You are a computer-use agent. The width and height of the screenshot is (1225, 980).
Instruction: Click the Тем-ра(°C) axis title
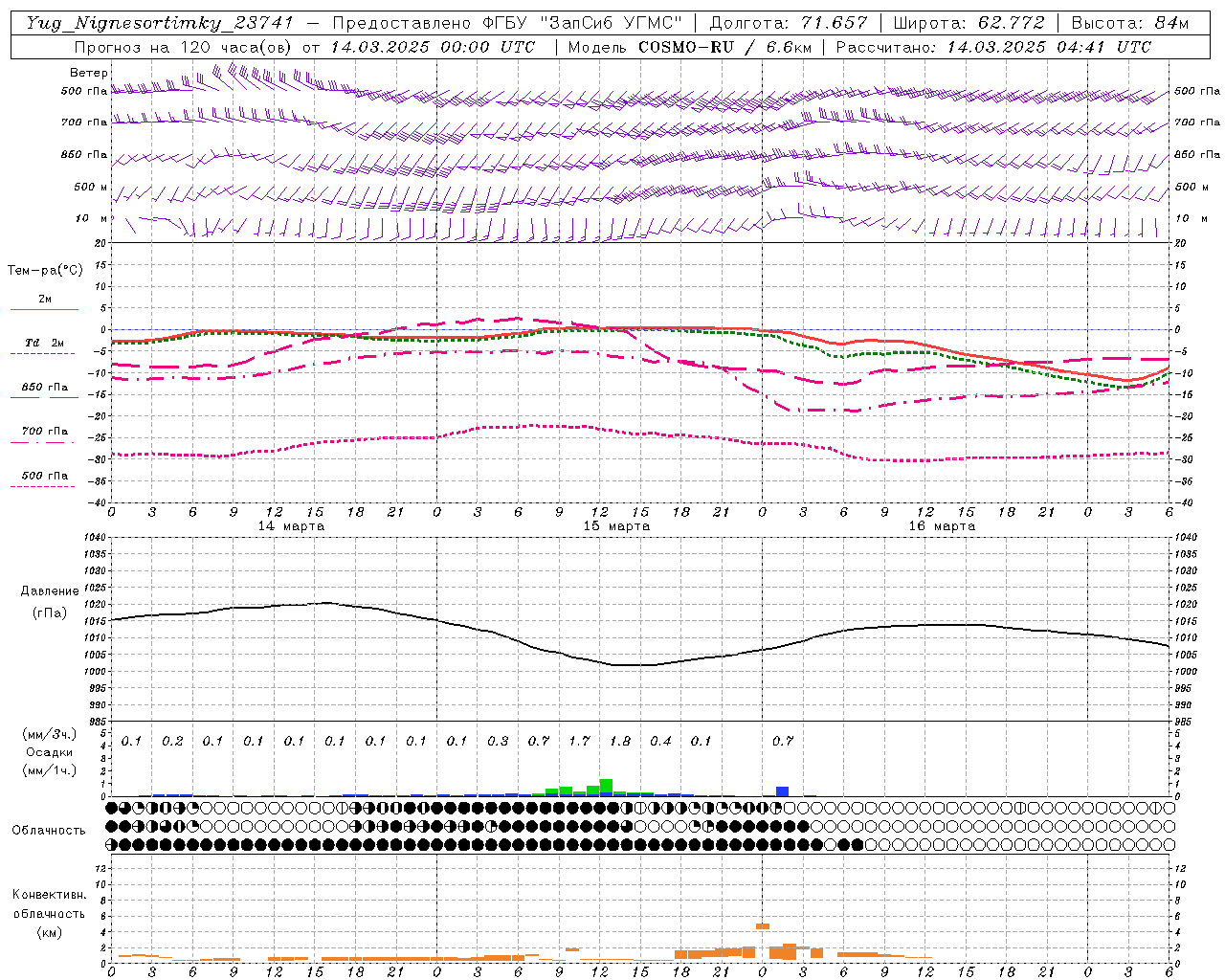tap(45, 271)
